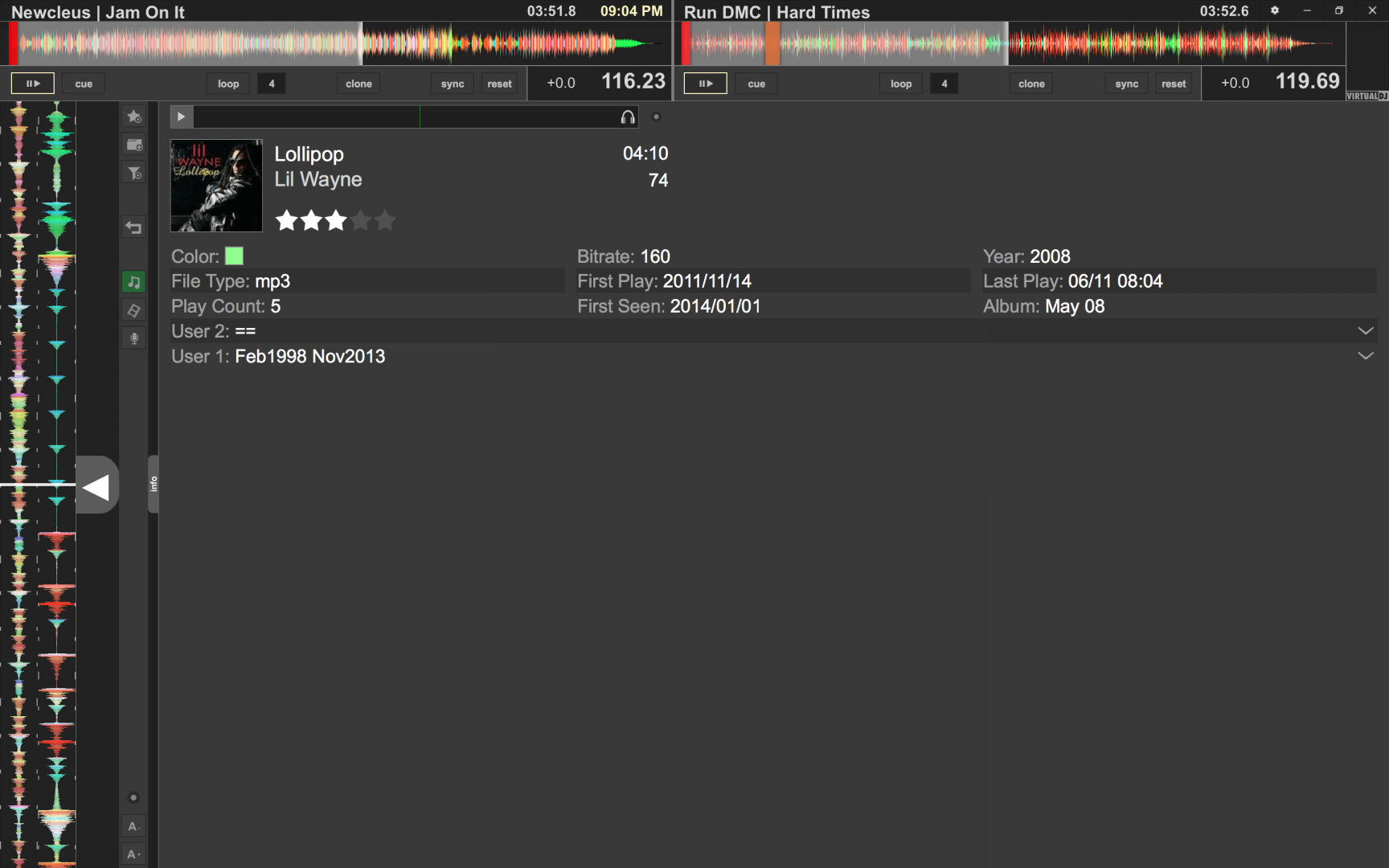The width and height of the screenshot is (1389, 868).
Task: Play the Lollipop prelisten preview
Action: 181,117
